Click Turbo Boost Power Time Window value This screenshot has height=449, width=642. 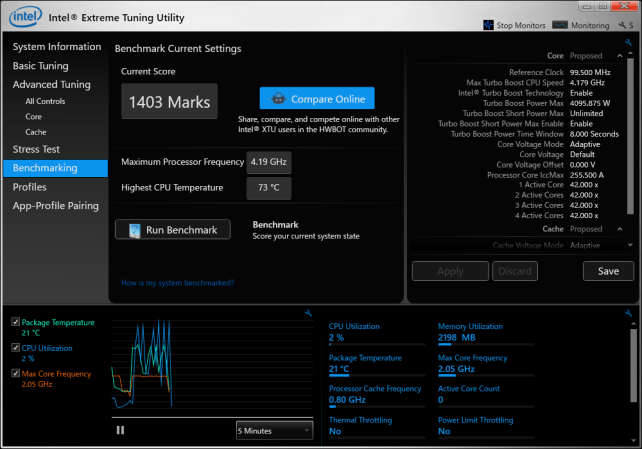point(594,134)
